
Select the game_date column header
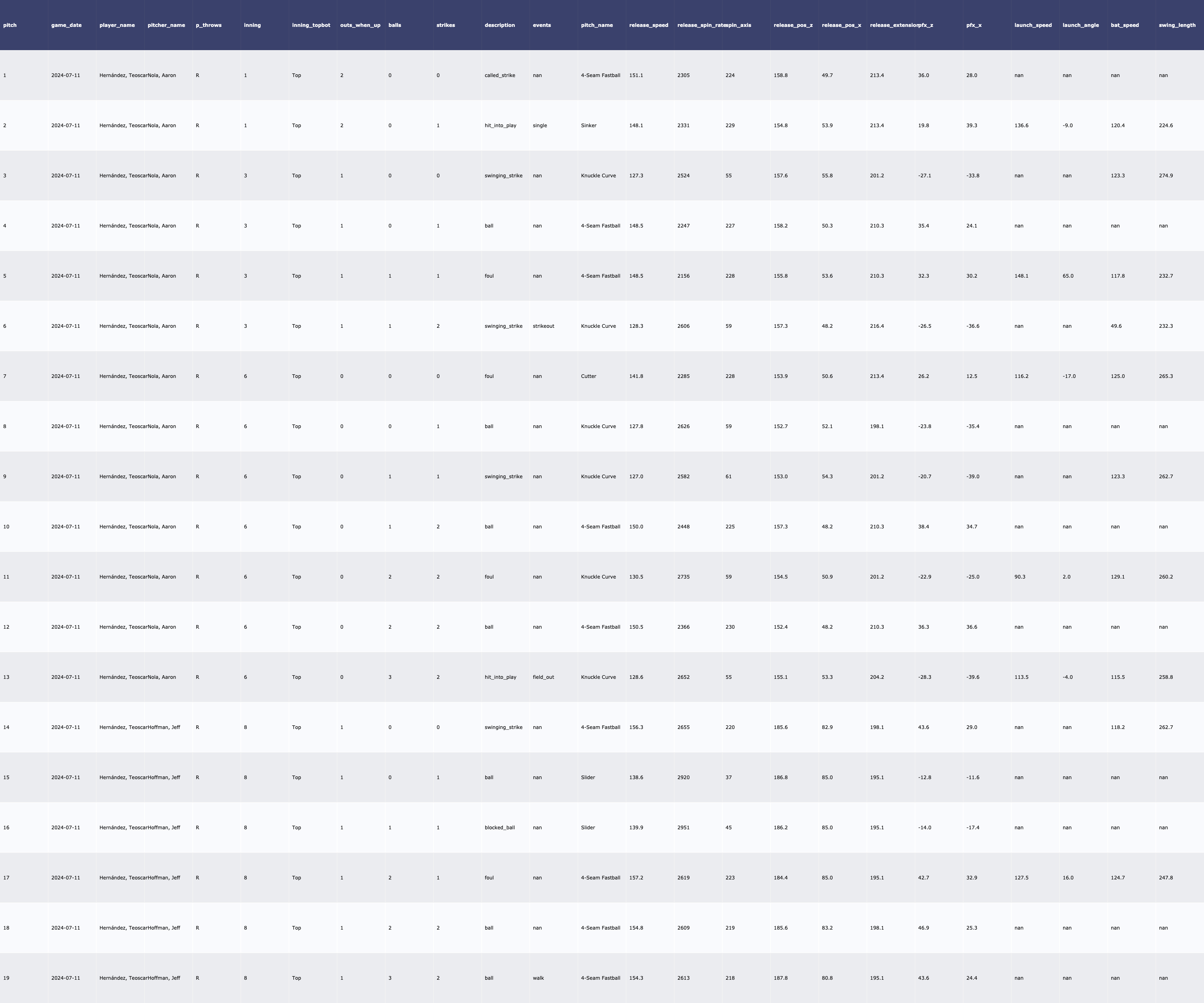tap(67, 25)
